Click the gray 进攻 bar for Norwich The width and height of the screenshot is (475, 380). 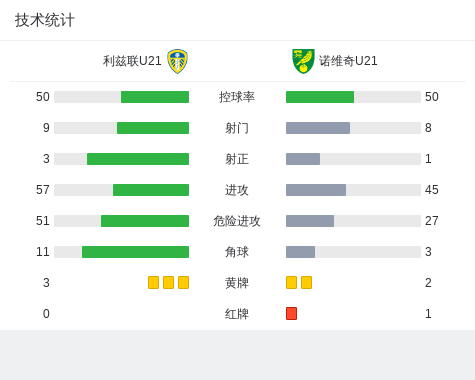click(316, 190)
